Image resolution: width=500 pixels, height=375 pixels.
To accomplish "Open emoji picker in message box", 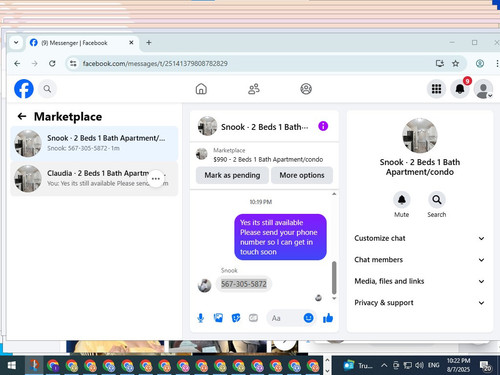I will coord(308,318).
